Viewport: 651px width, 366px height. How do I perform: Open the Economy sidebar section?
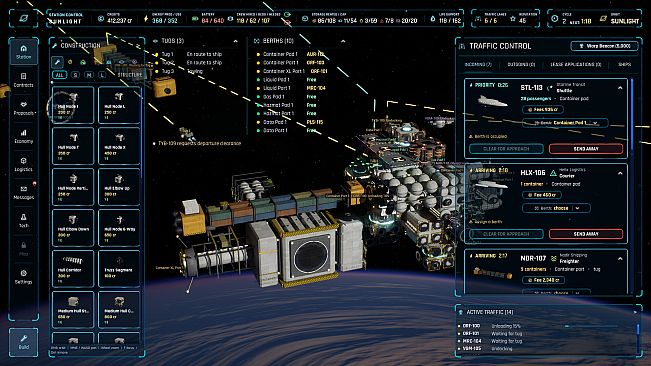coord(23,136)
